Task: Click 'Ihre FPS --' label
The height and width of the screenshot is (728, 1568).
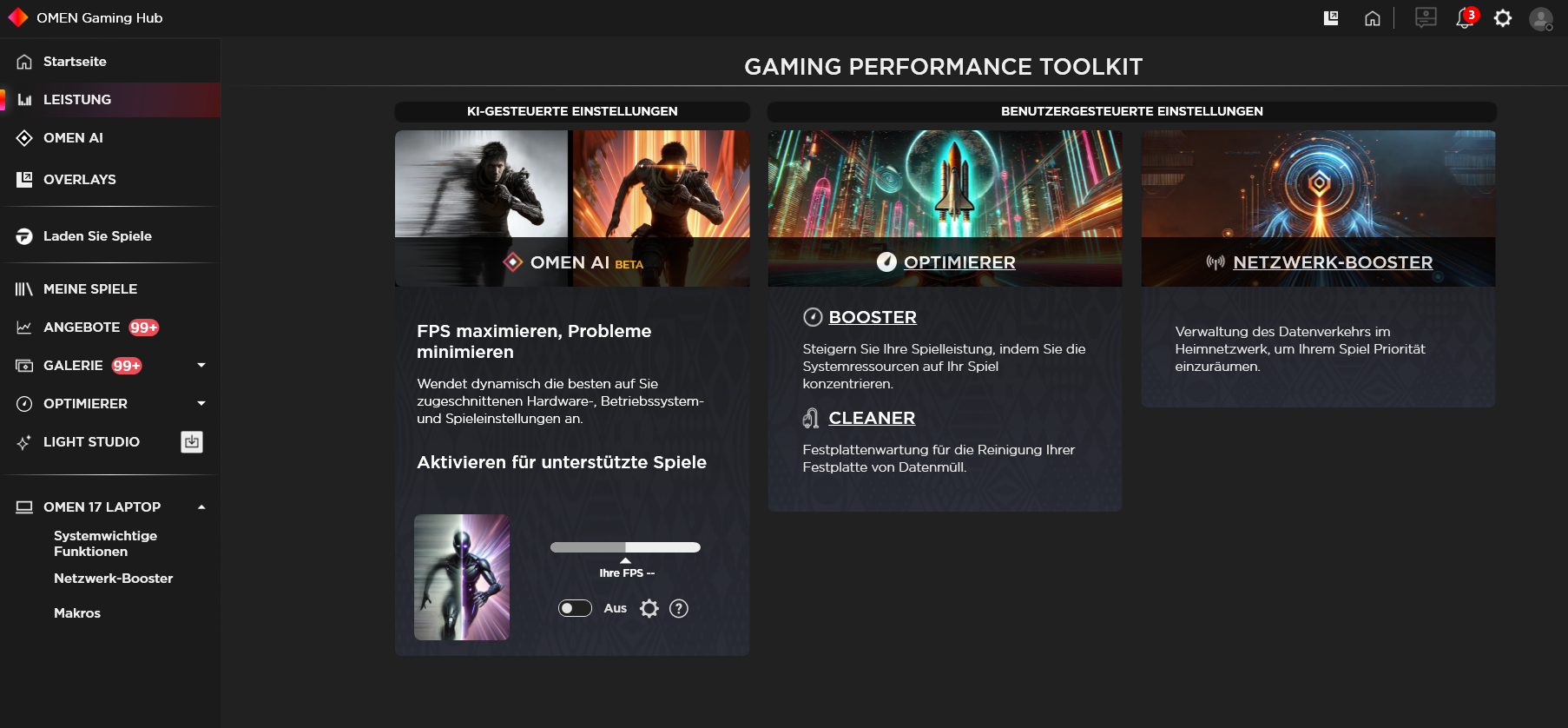Action: [x=627, y=573]
